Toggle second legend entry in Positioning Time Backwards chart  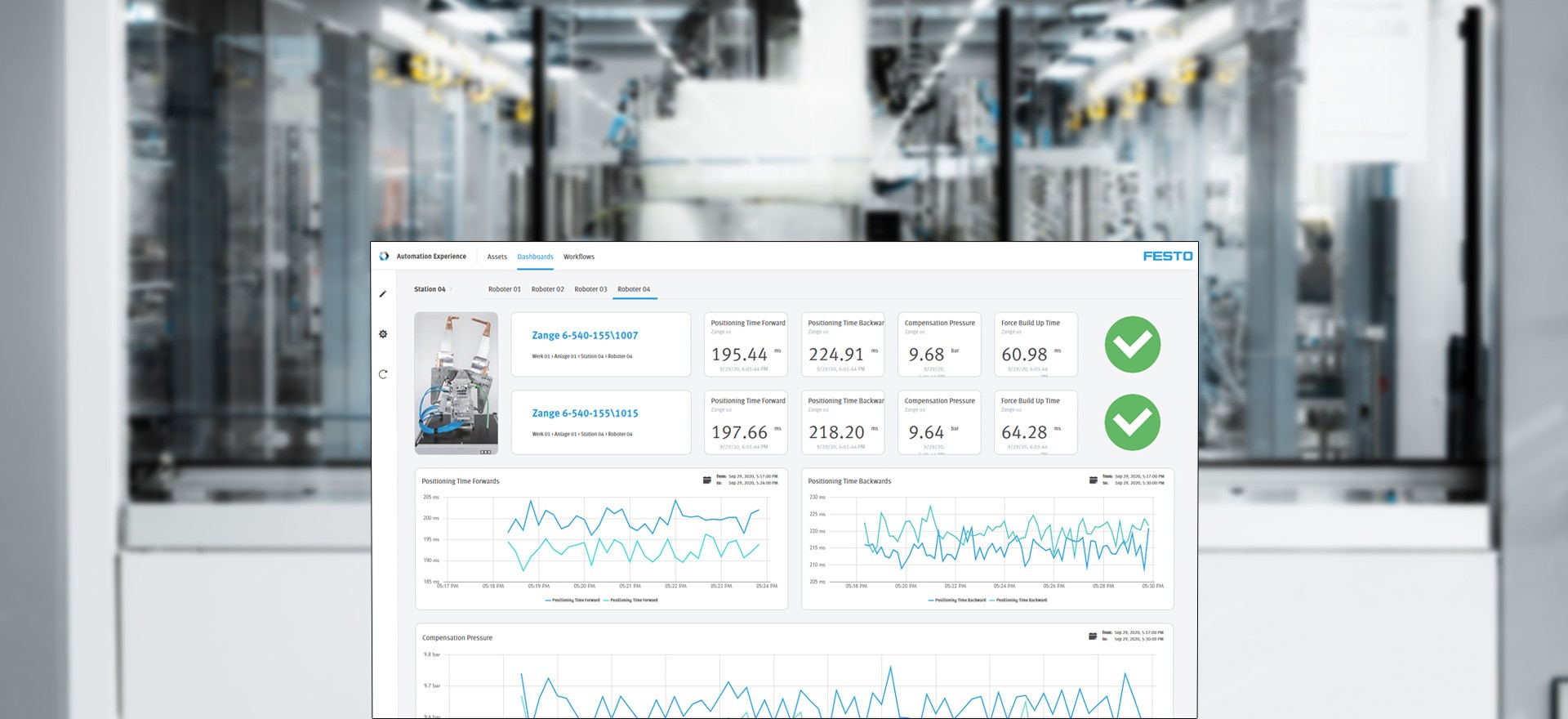1018,601
